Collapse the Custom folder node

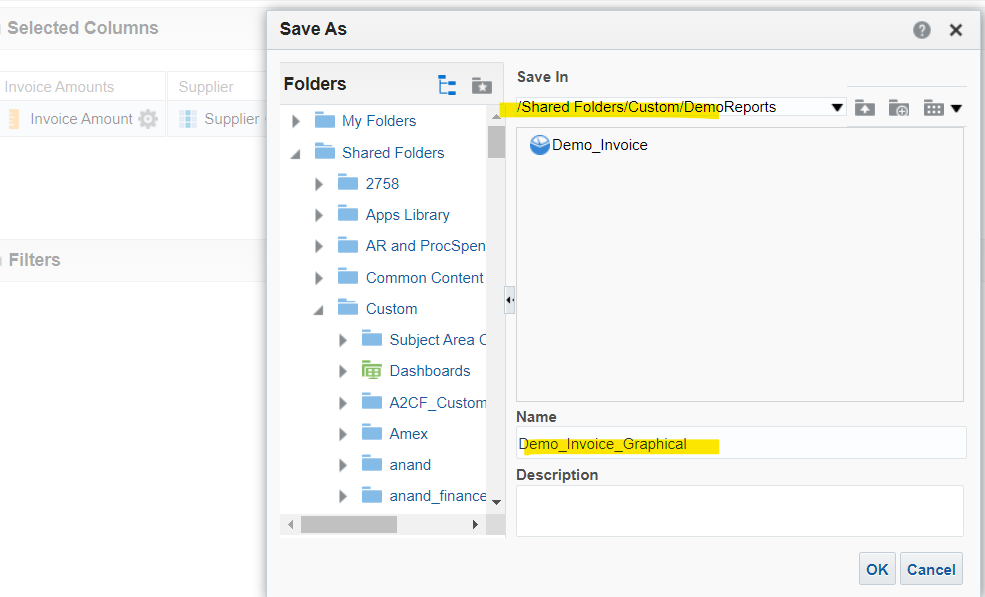click(x=318, y=310)
